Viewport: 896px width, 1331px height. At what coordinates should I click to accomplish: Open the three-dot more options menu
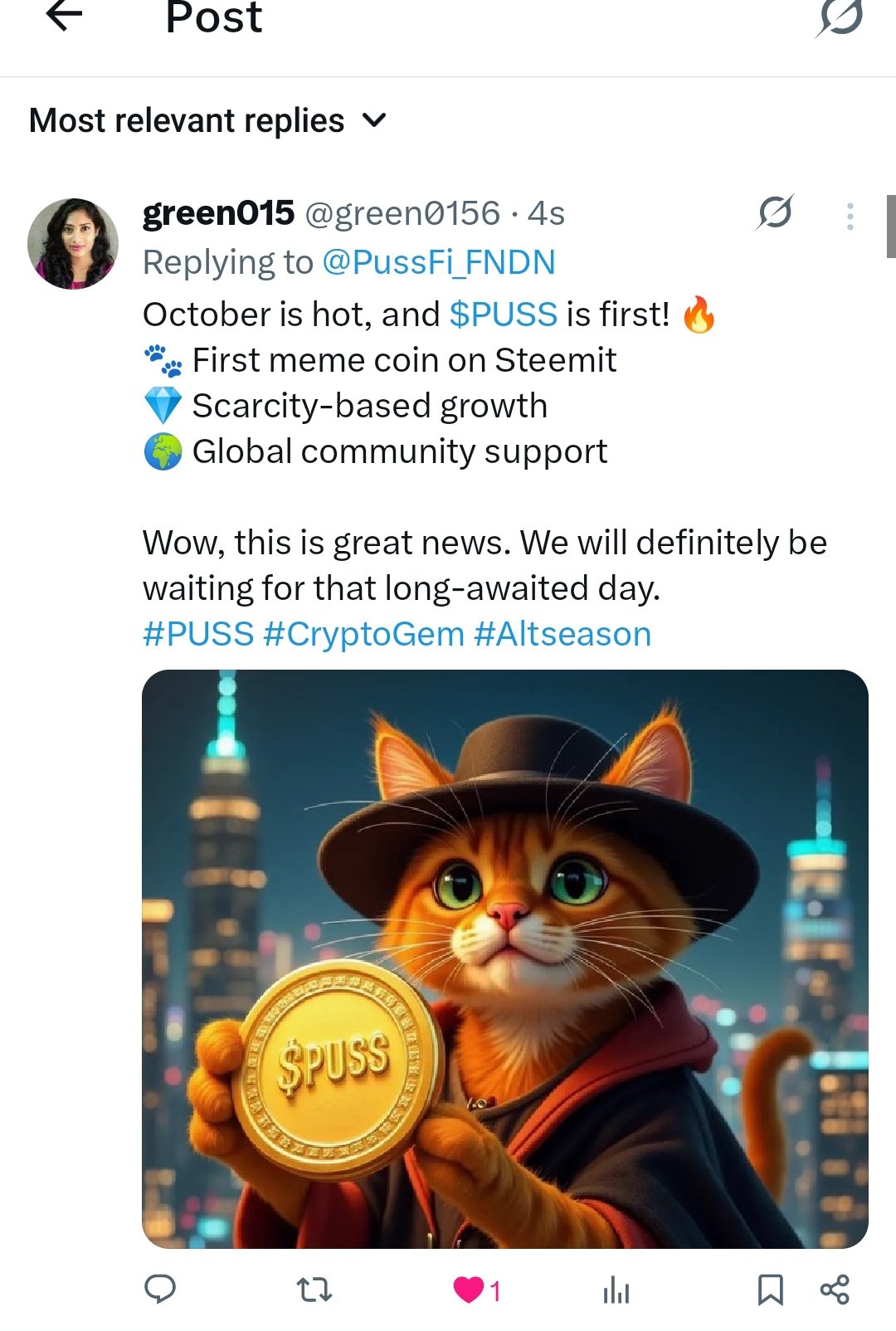tap(850, 216)
